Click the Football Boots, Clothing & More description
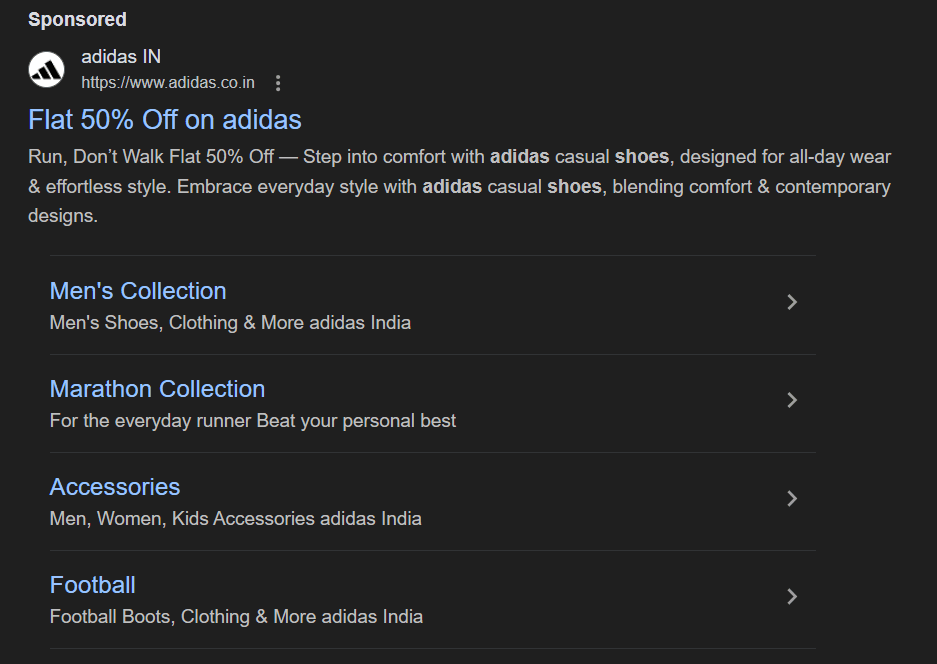 [x=236, y=617]
